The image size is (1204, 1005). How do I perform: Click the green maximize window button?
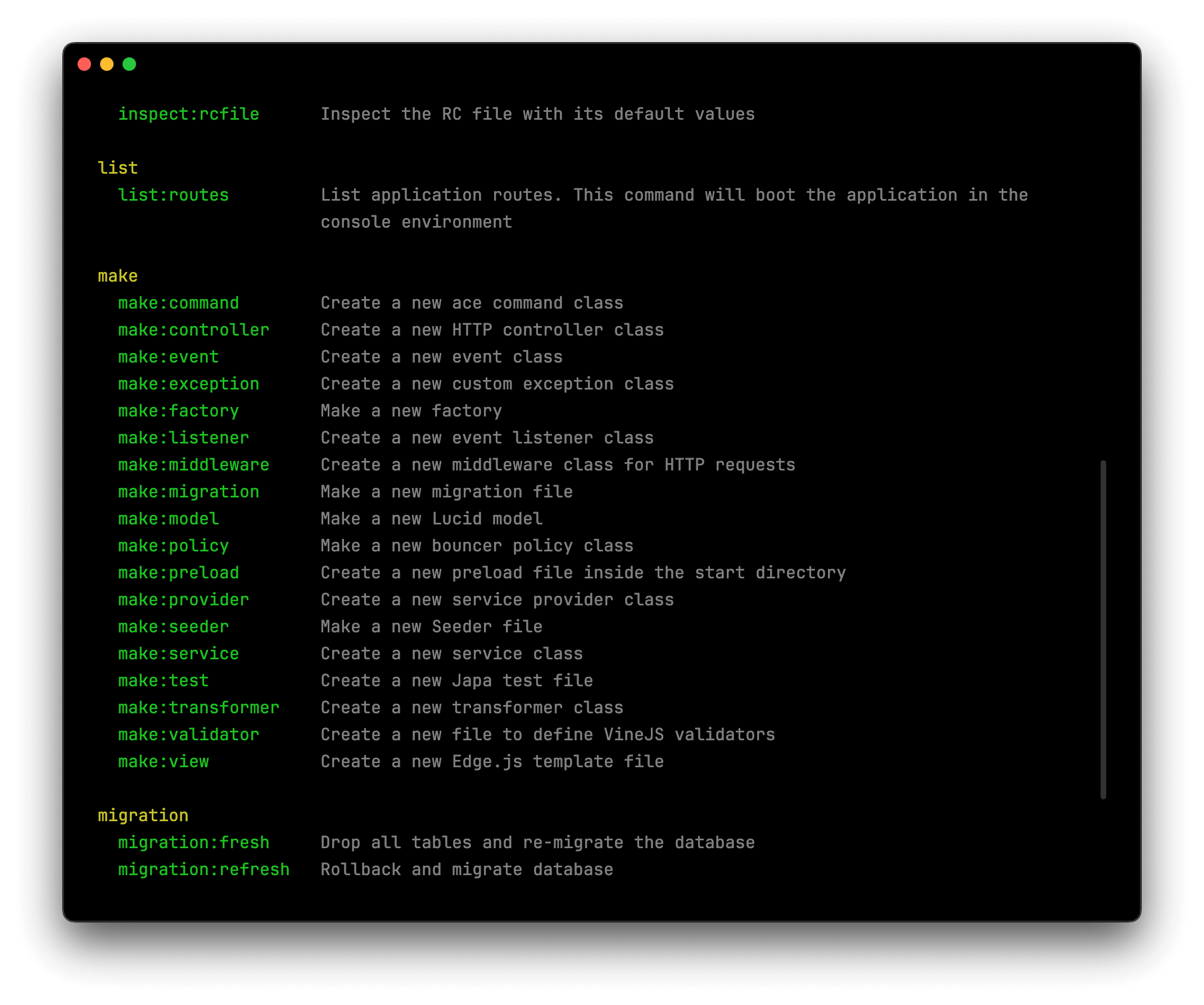(x=130, y=64)
